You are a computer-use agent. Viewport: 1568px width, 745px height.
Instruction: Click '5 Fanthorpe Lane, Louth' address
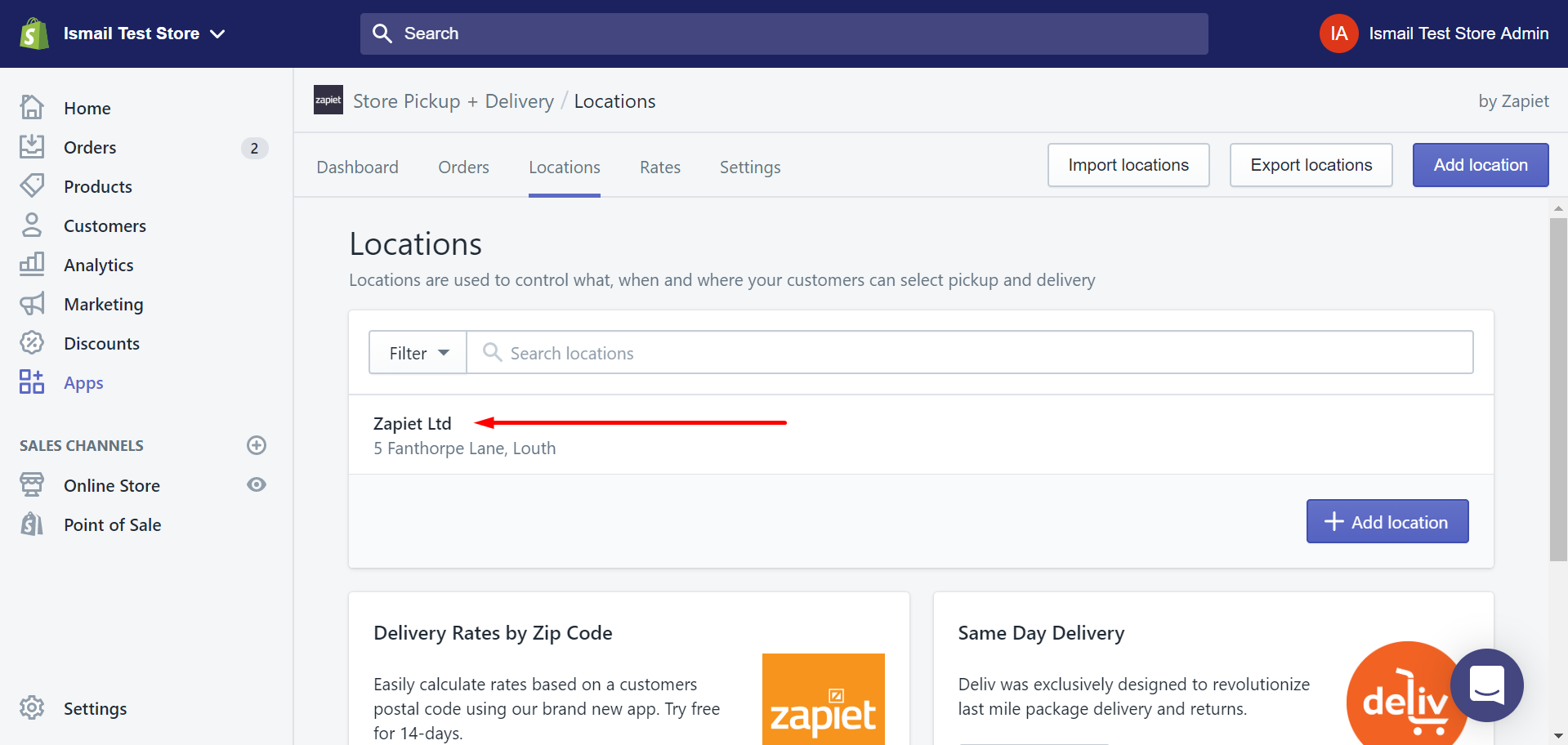tap(464, 448)
